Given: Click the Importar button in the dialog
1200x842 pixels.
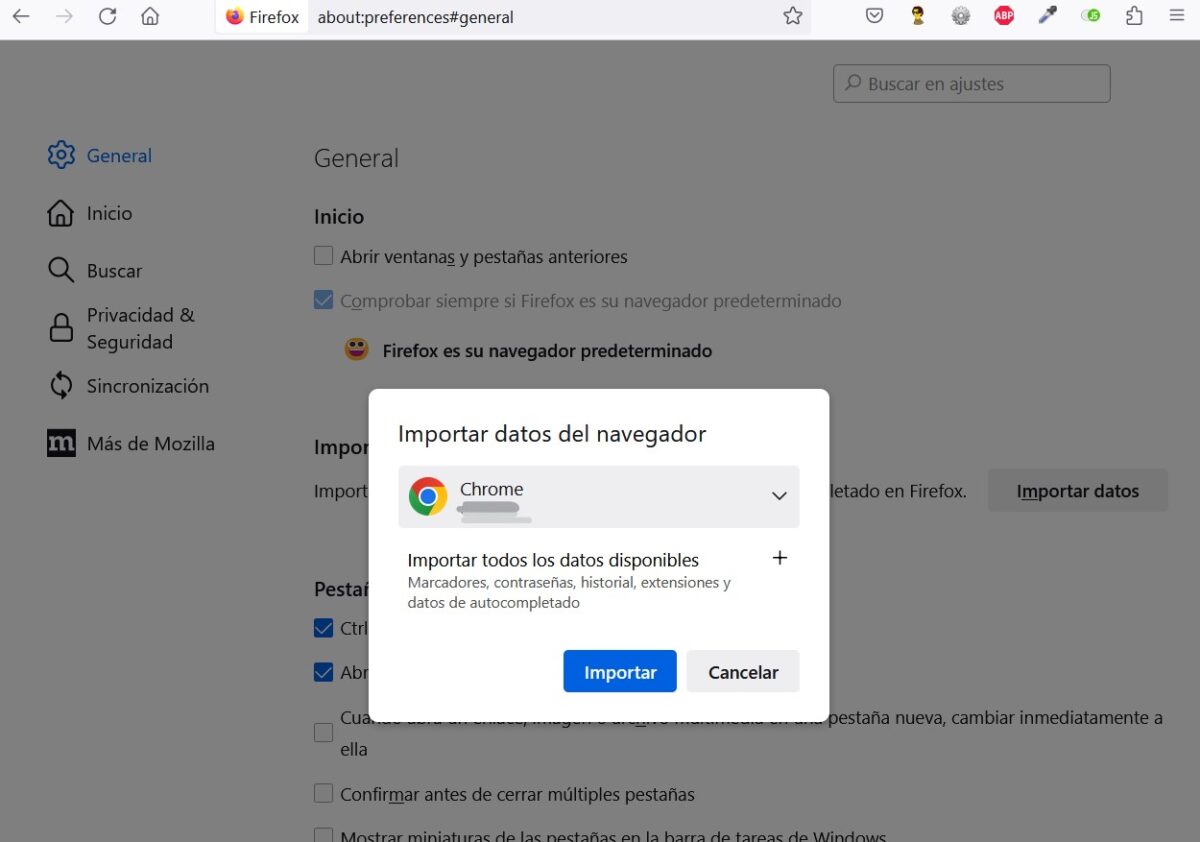Looking at the screenshot, I should pyautogui.click(x=619, y=671).
